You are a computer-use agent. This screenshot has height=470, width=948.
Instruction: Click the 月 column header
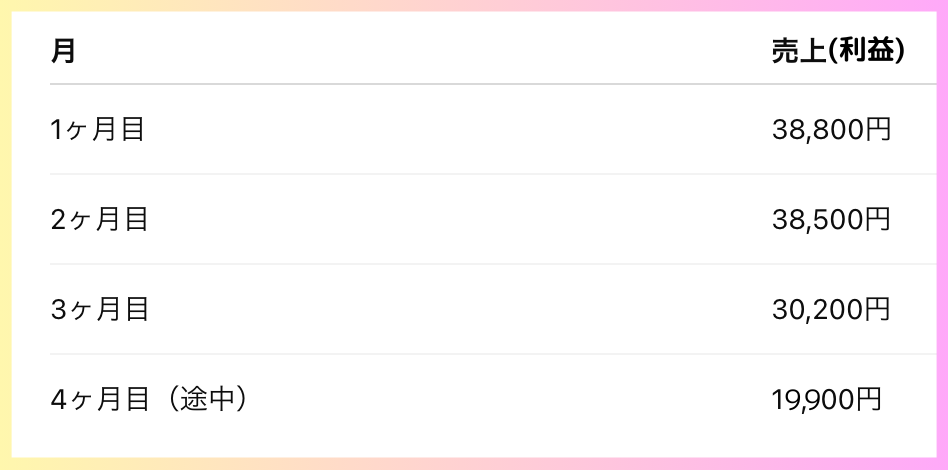tap(63, 51)
